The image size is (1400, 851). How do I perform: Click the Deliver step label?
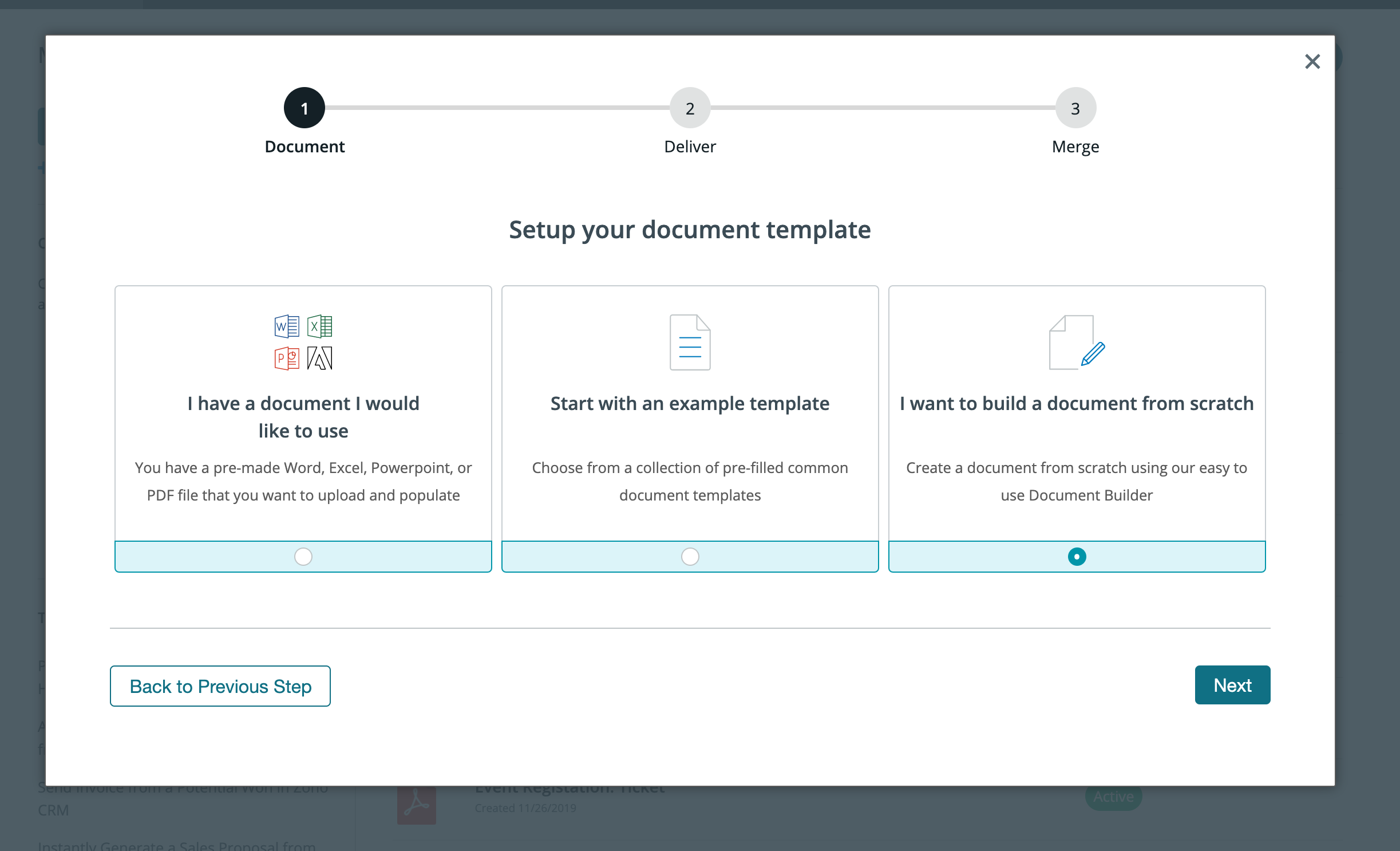pyautogui.click(x=690, y=147)
